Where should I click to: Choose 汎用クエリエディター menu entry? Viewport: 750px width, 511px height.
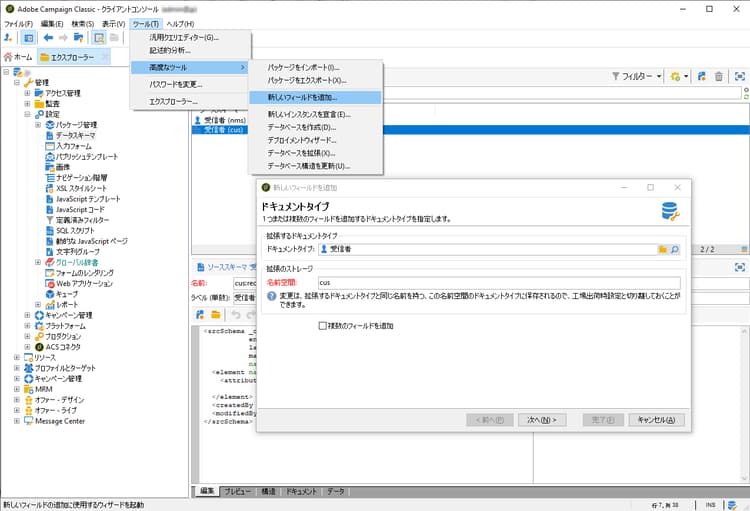coord(190,37)
